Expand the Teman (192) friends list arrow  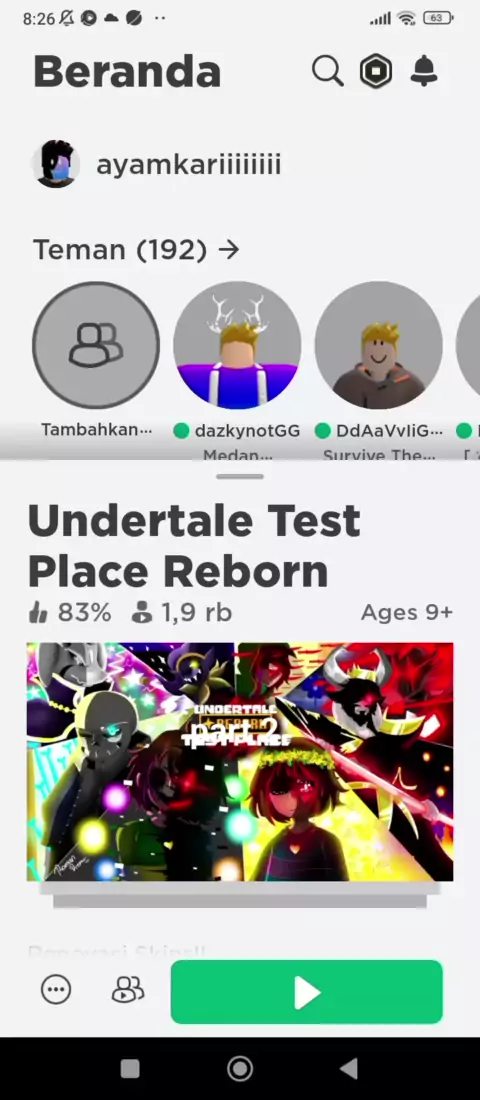coord(229,249)
